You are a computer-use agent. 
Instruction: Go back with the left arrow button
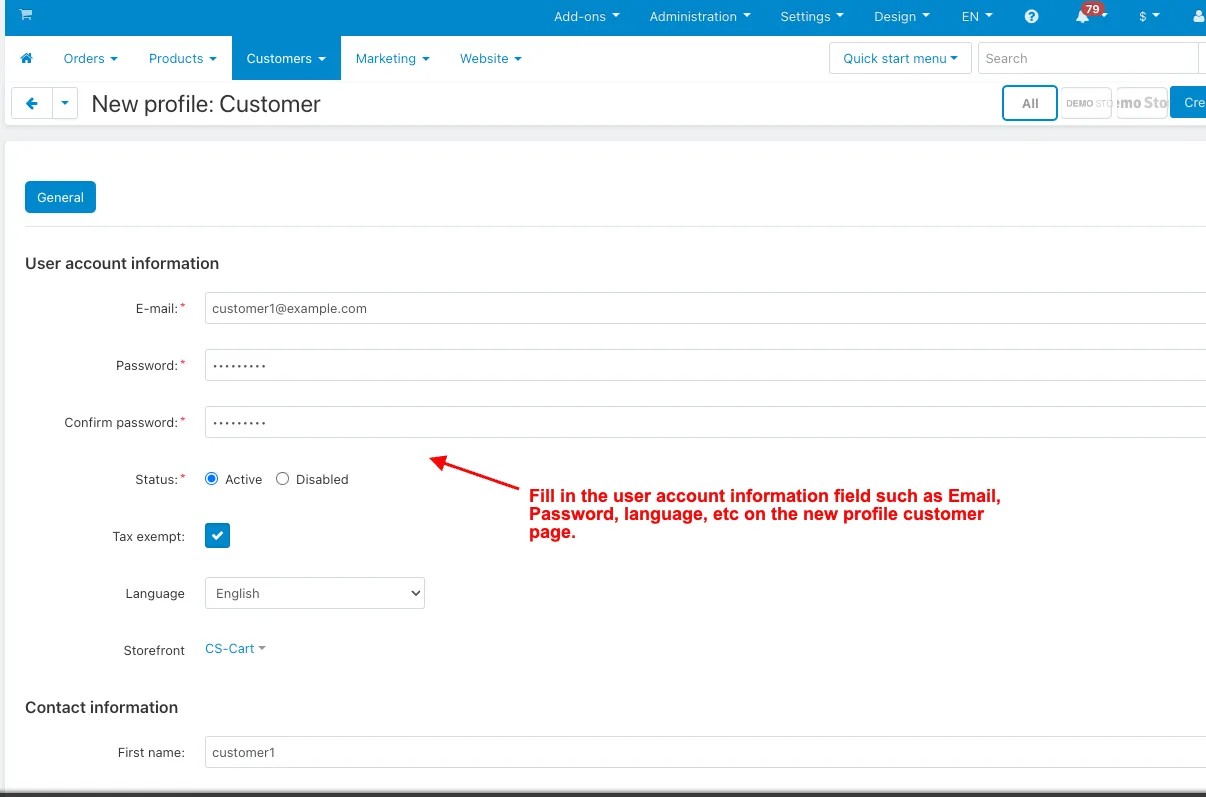coord(32,103)
